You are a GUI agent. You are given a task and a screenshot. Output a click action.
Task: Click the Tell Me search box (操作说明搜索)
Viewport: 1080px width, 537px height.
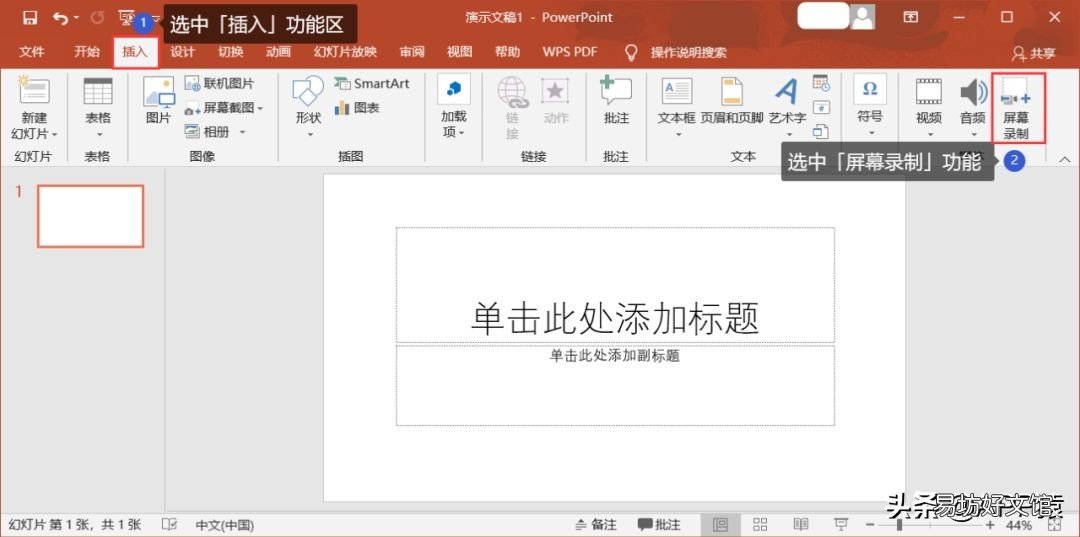(x=689, y=52)
